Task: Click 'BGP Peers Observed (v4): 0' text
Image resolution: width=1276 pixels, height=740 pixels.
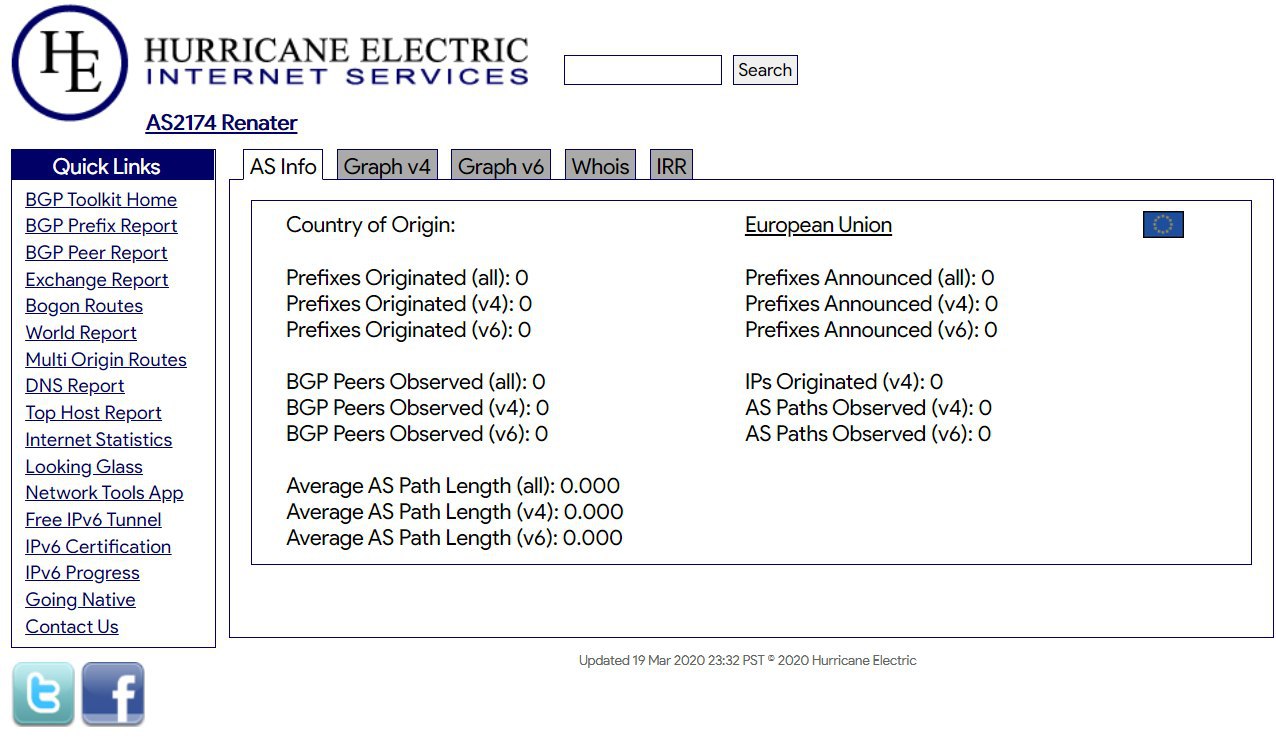Action: point(417,408)
